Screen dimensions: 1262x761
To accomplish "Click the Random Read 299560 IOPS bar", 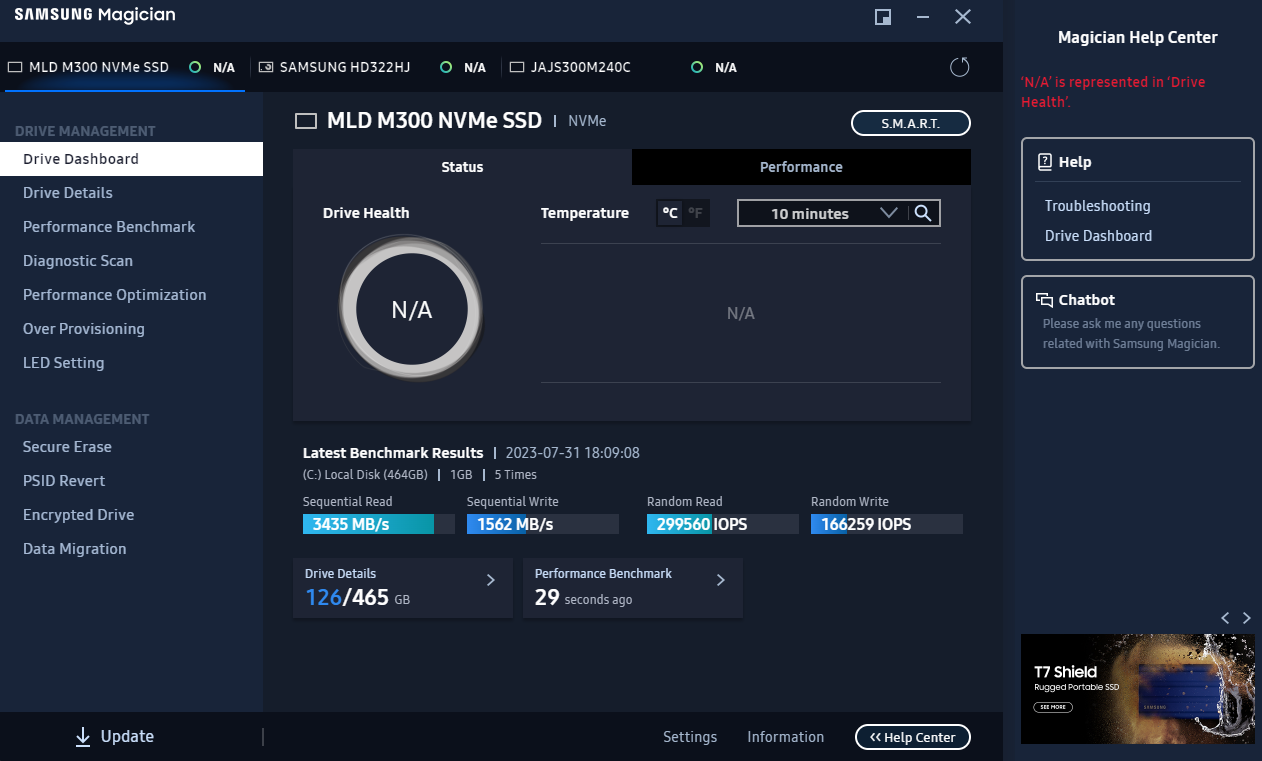I will pyautogui.click(x=723, y=524).
